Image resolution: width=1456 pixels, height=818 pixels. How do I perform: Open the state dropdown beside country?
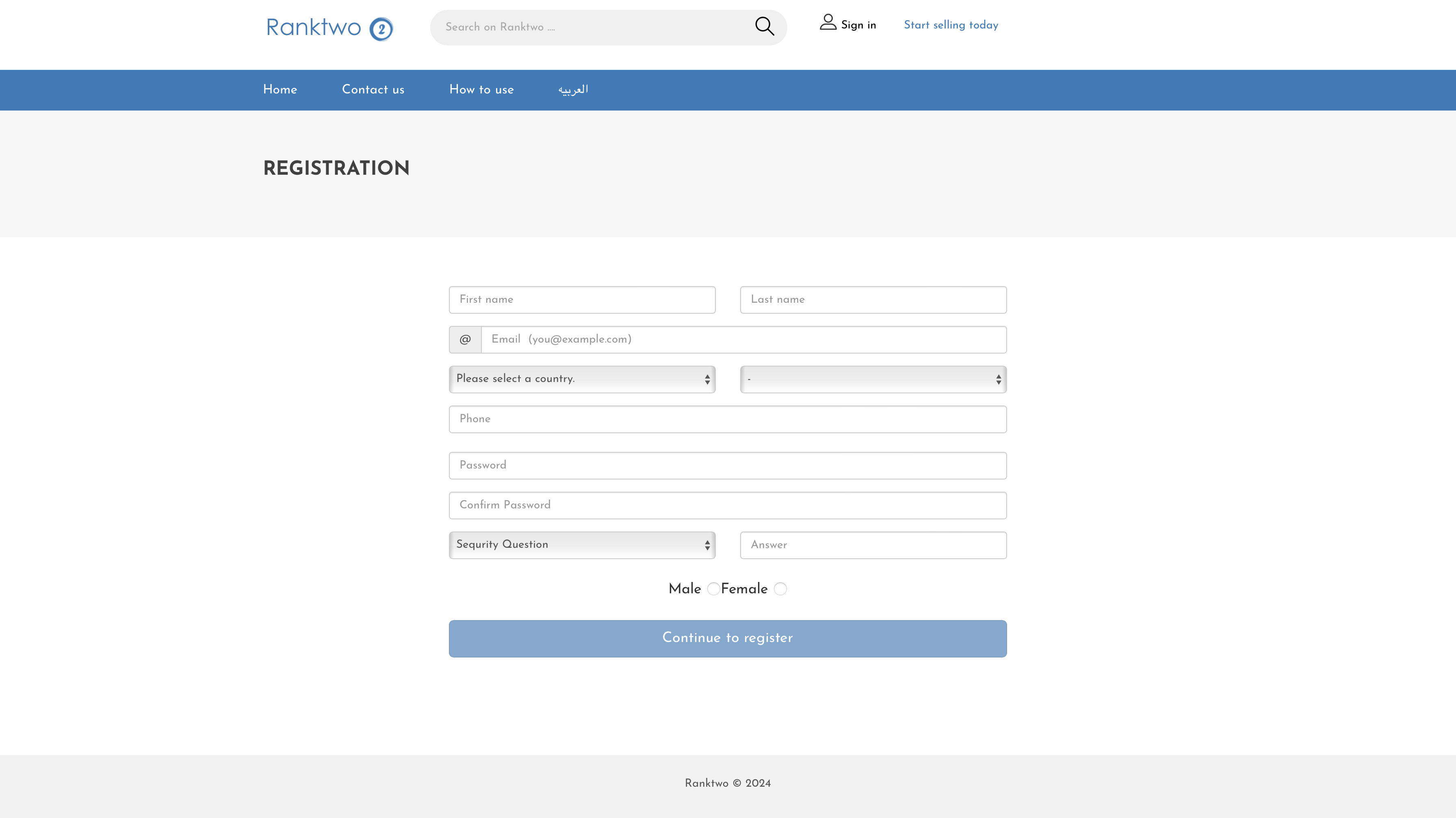(873, 379)
